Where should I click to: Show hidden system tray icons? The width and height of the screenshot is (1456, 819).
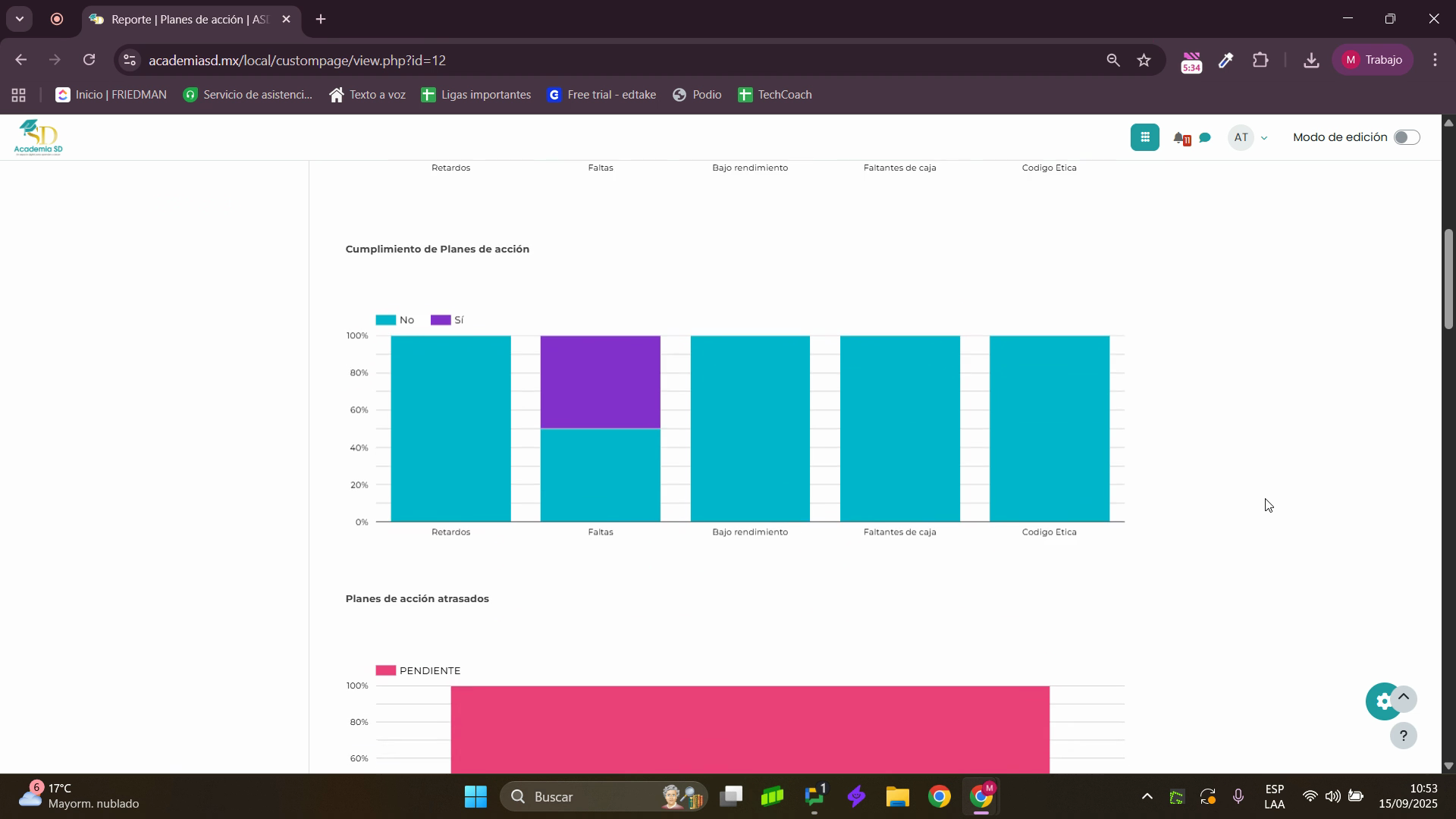[1147, 797]
